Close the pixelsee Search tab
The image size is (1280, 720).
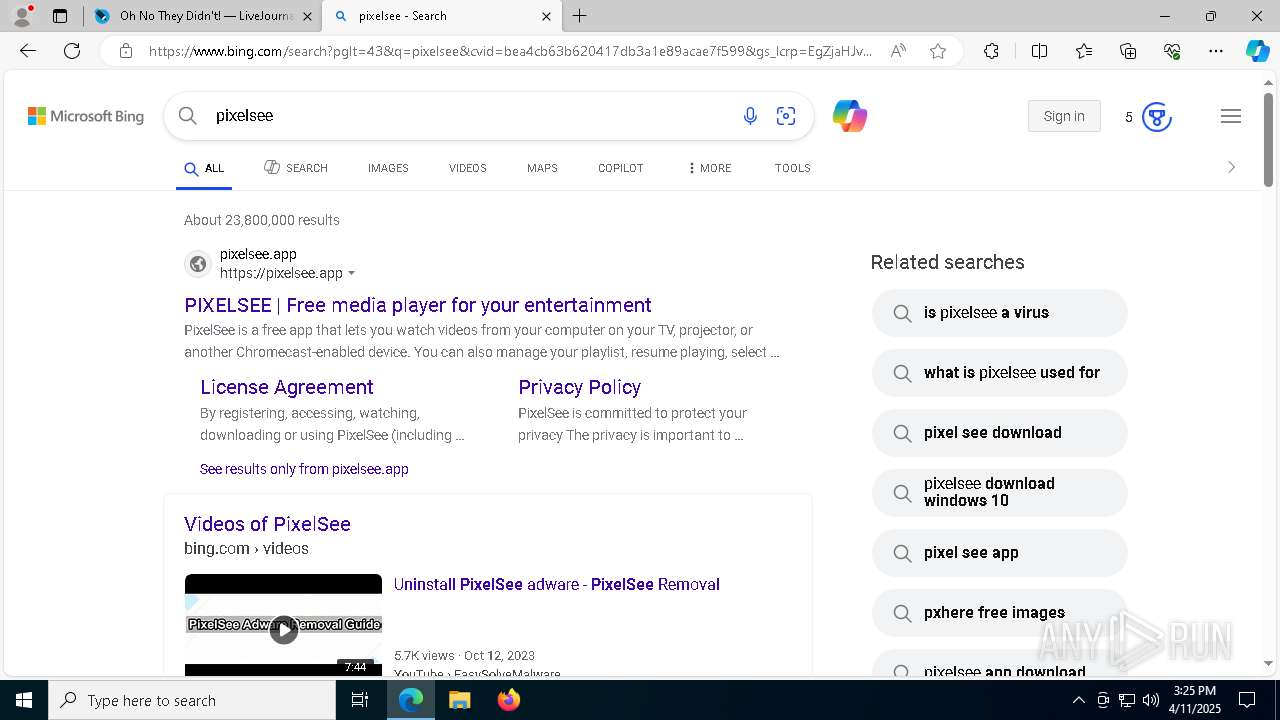point(546,16)
